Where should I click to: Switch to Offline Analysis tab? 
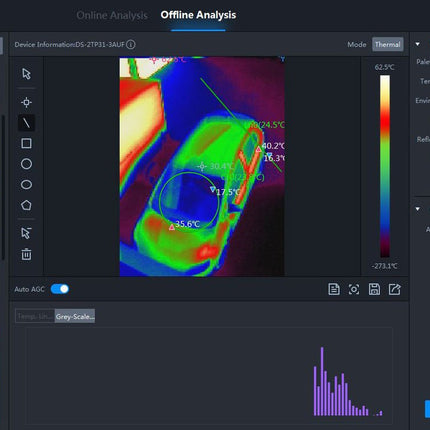(x=198, y=15)
